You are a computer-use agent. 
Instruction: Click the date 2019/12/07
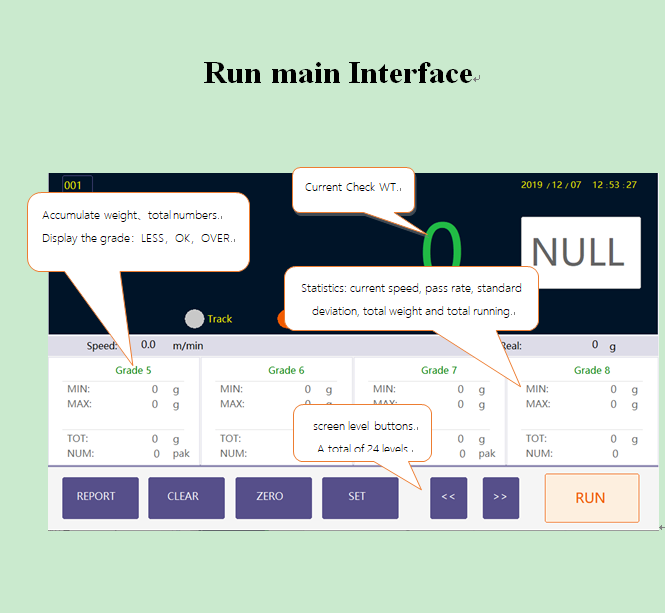point(551,185)
